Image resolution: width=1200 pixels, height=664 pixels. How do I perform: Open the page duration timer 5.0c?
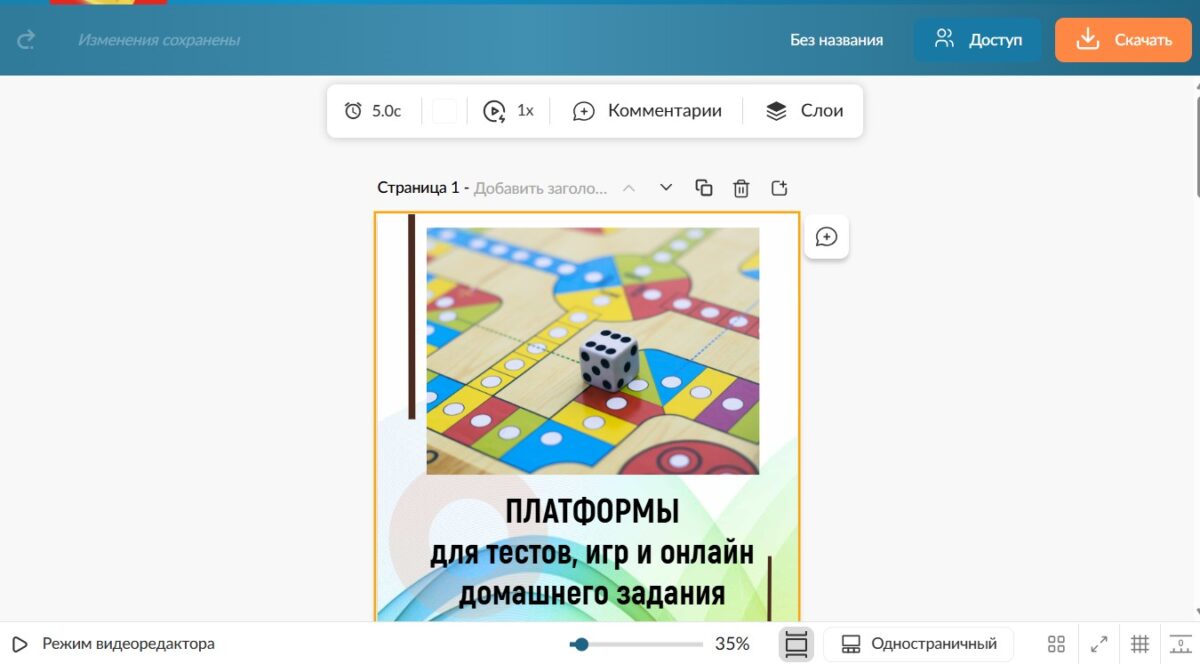(x=372, y=111)
